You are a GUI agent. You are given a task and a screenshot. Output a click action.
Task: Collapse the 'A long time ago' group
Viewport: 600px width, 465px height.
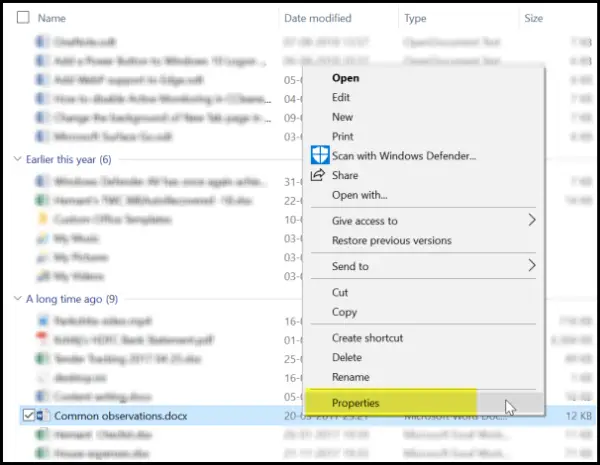pyautogui.click(x=16, y=298)
